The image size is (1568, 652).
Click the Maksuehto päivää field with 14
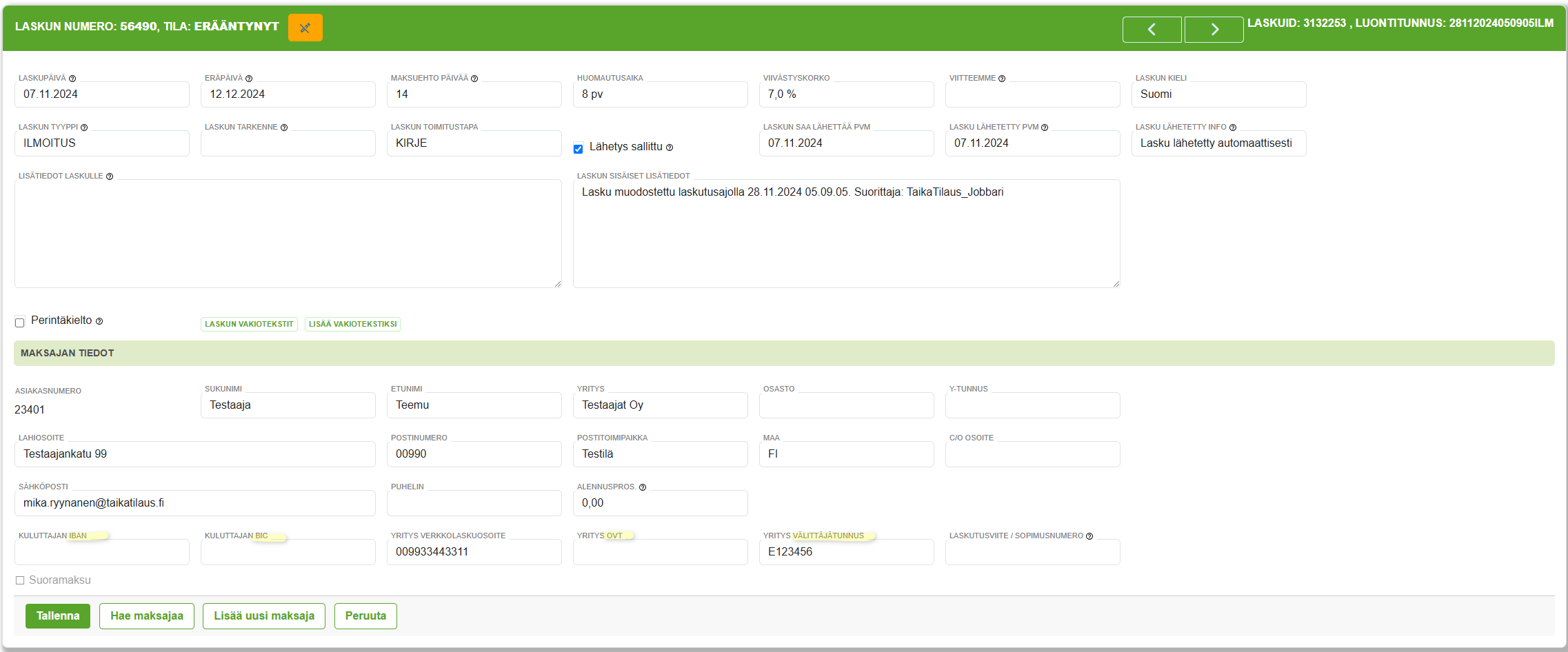click(474, 94)
